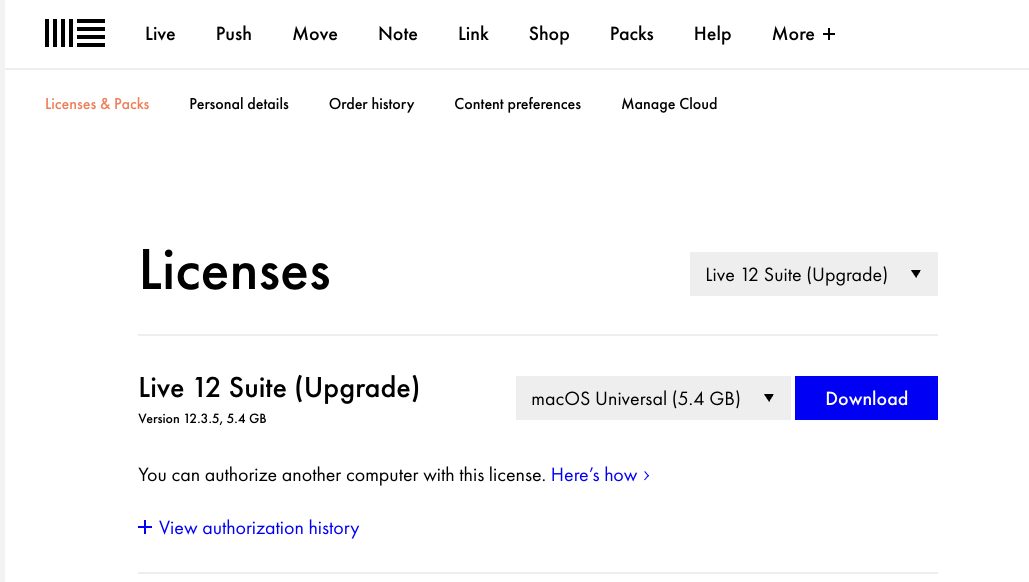Image resolution: width=1029 pixels, height=582 pixels.
Task: Open the Content preferences section
Action: (517, 104)
